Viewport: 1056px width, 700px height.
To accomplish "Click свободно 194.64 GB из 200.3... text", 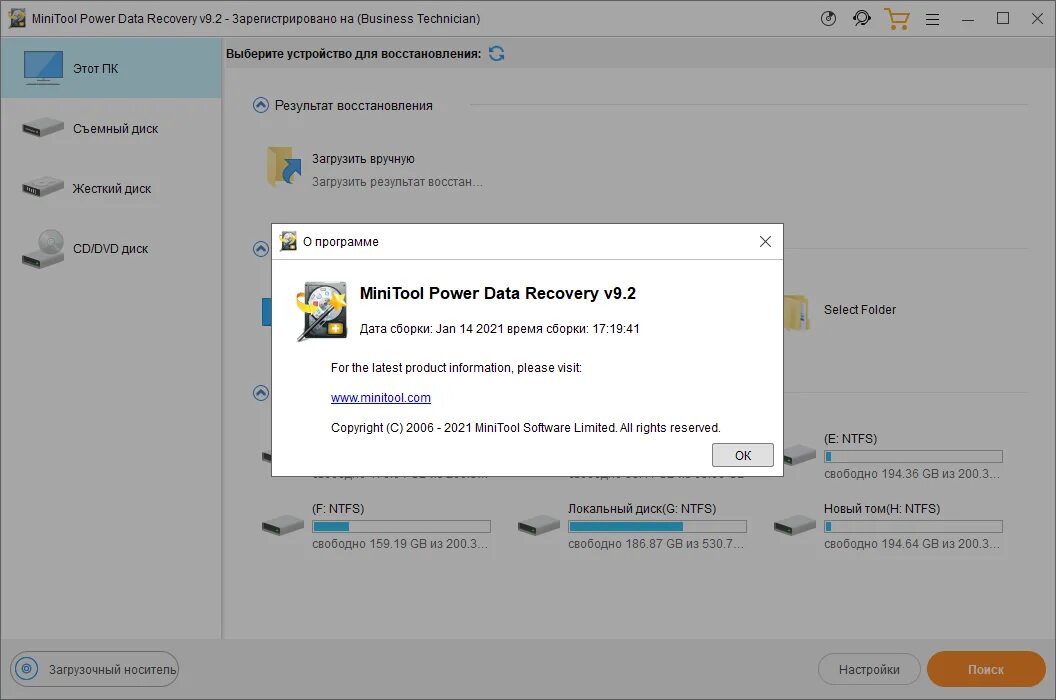I will (912, 544).
